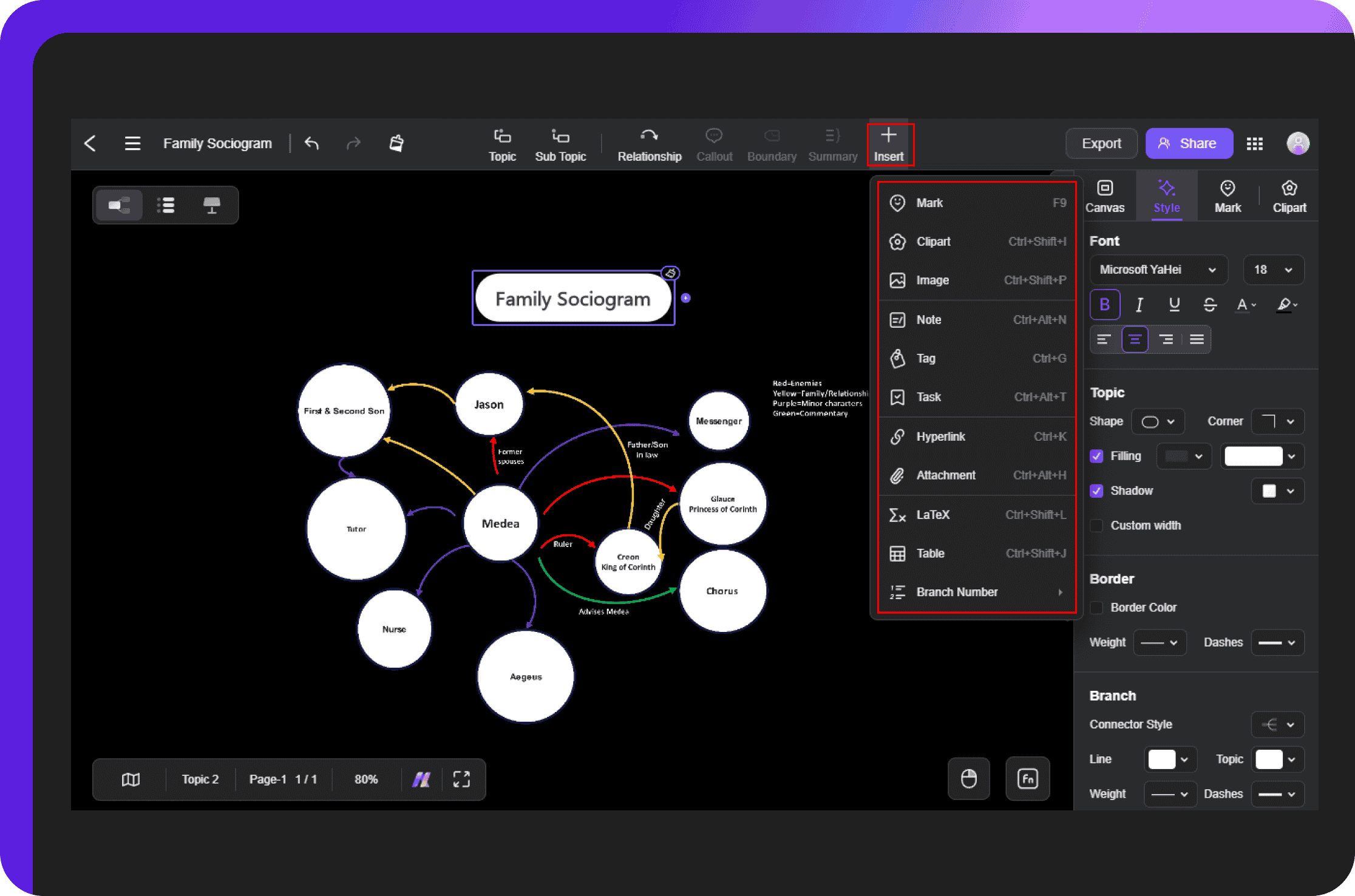Open the Insert menu

[x=888, y=142]
